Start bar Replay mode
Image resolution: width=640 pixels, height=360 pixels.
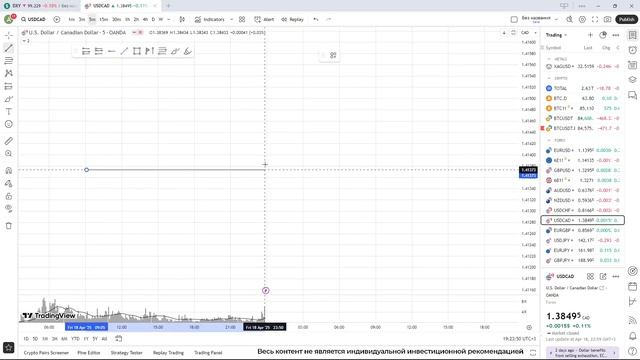(293, 19)
